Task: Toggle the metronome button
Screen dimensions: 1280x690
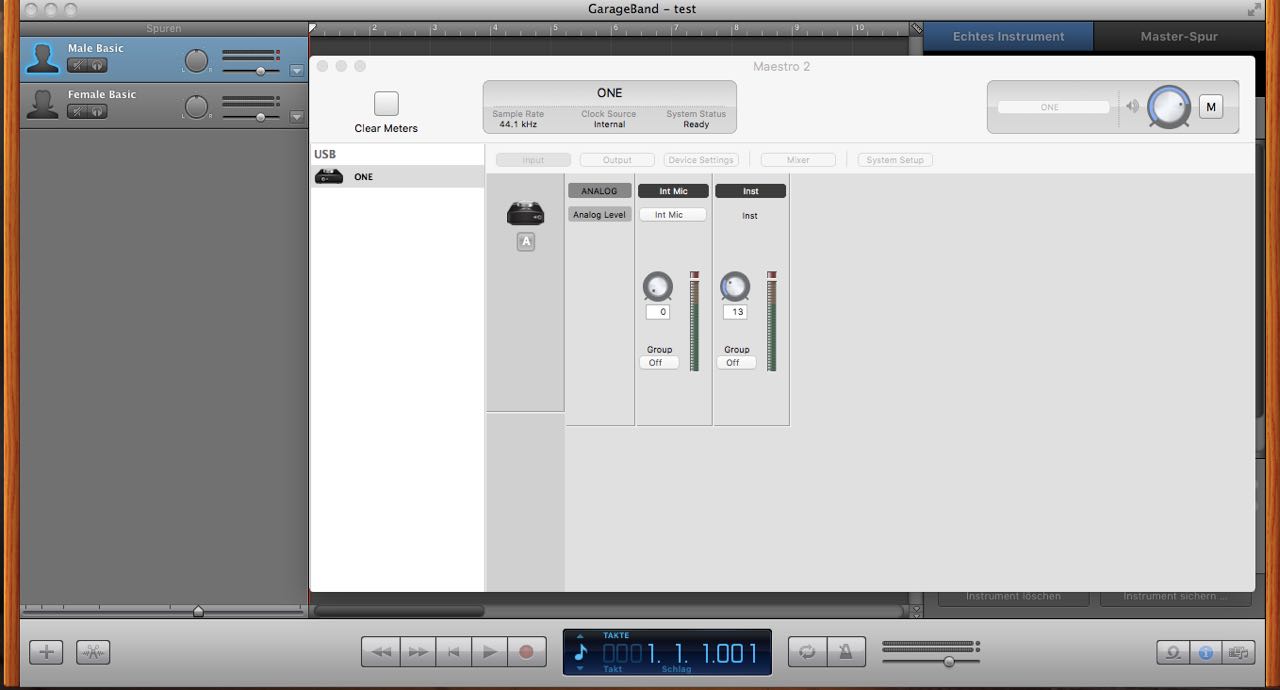Action: tap(845, 652)
